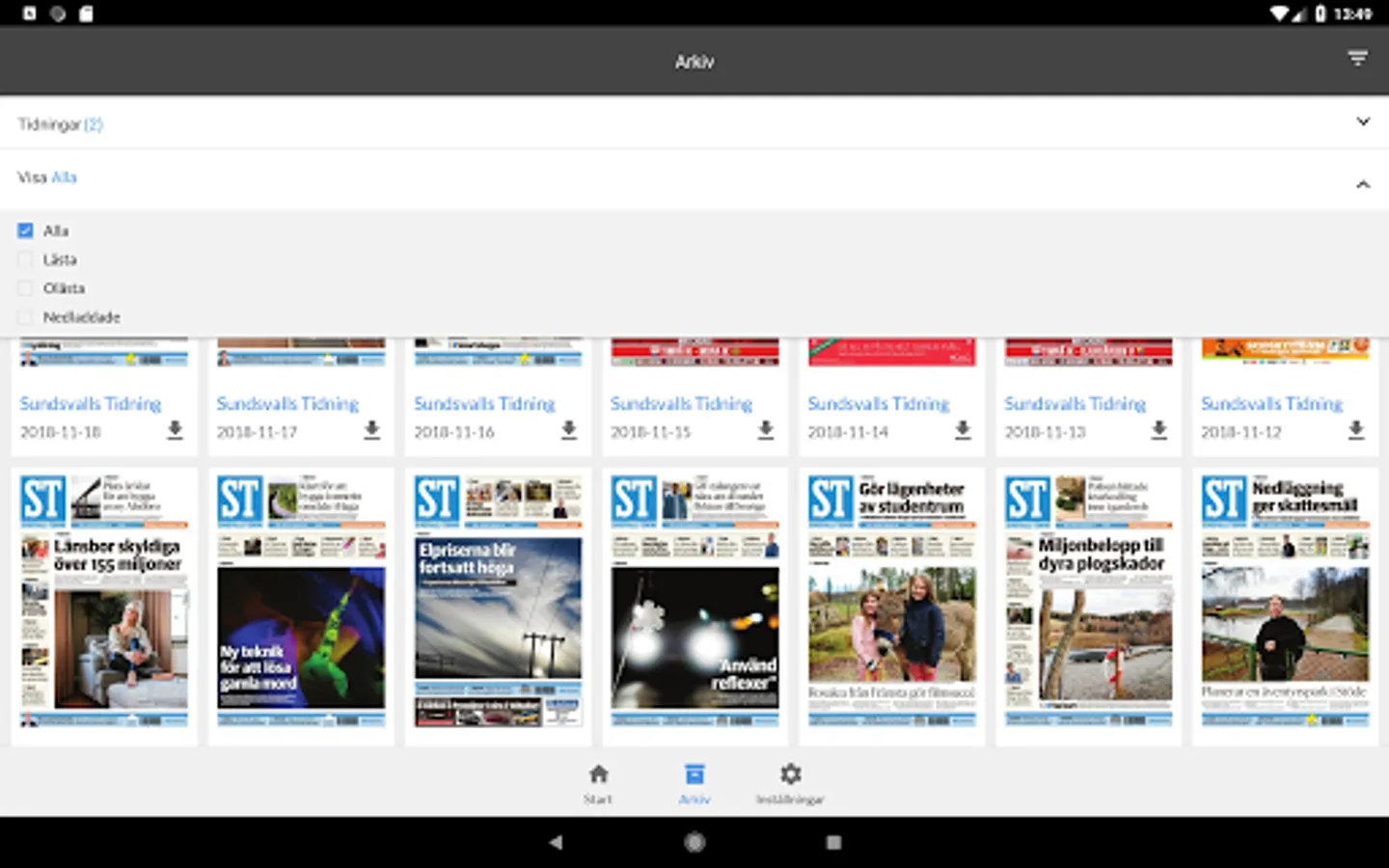Open Sundsvalls Tidning 2018-11-18 title link
The height and width of the screenshot is (868, 1389).
click(91, 403)
